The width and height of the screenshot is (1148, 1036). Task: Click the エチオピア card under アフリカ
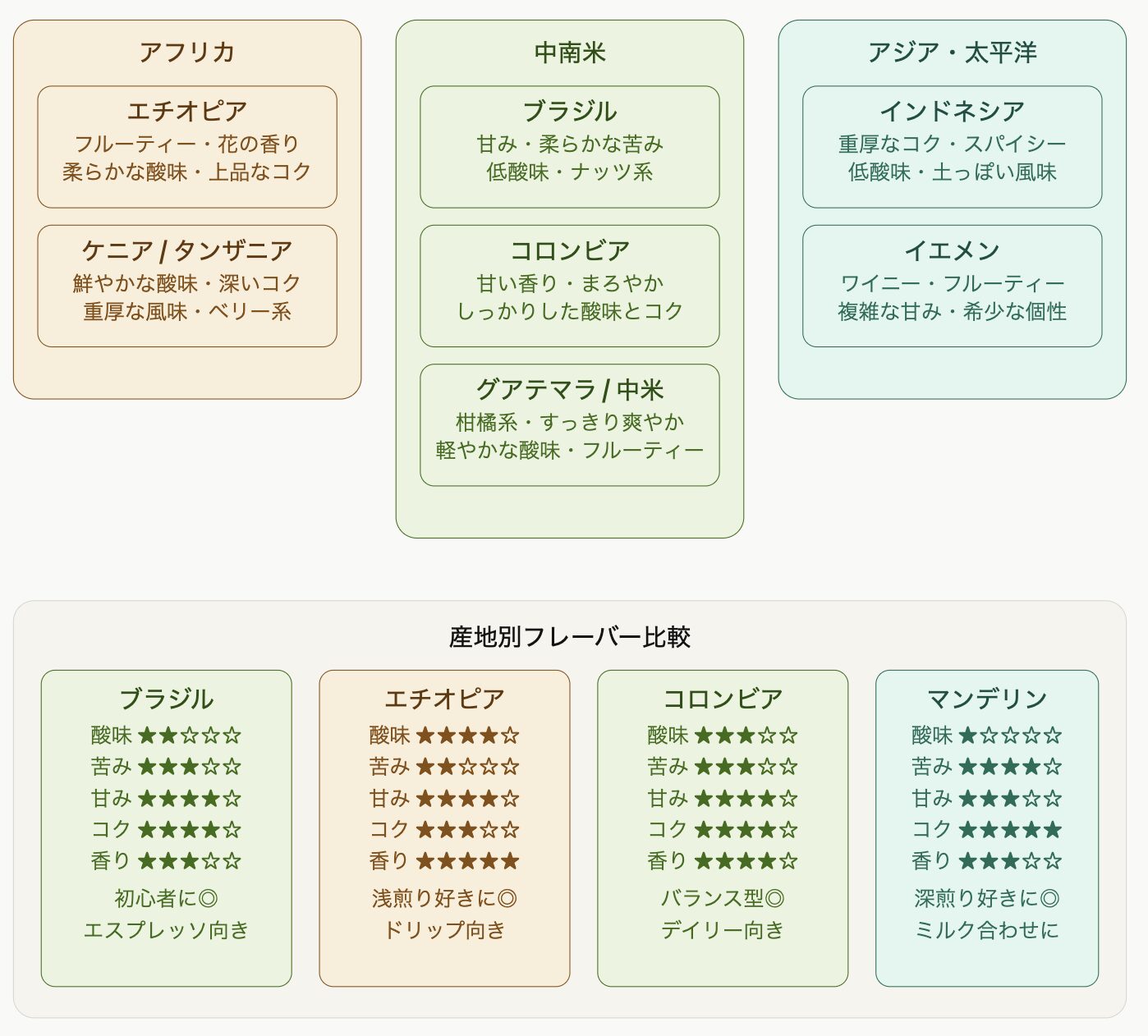point(187,146)
